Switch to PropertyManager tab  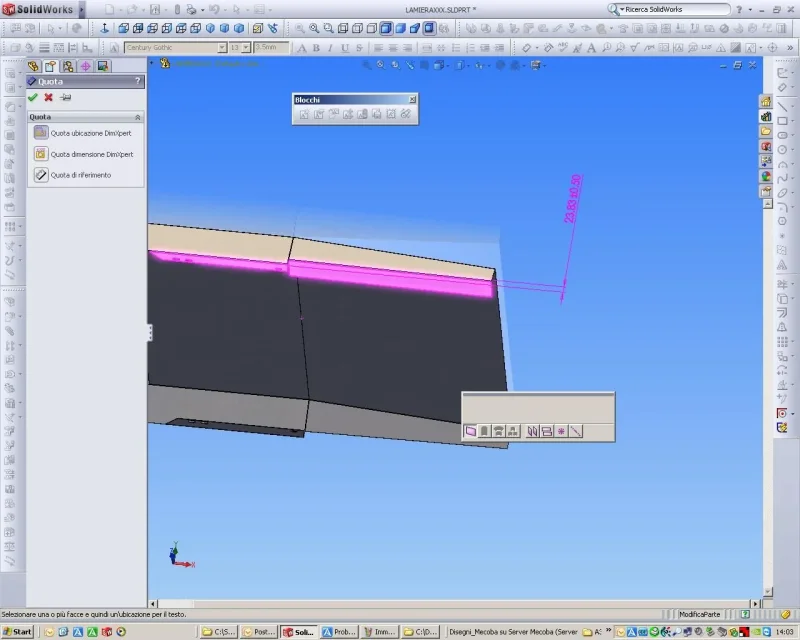tap(50, 66)
